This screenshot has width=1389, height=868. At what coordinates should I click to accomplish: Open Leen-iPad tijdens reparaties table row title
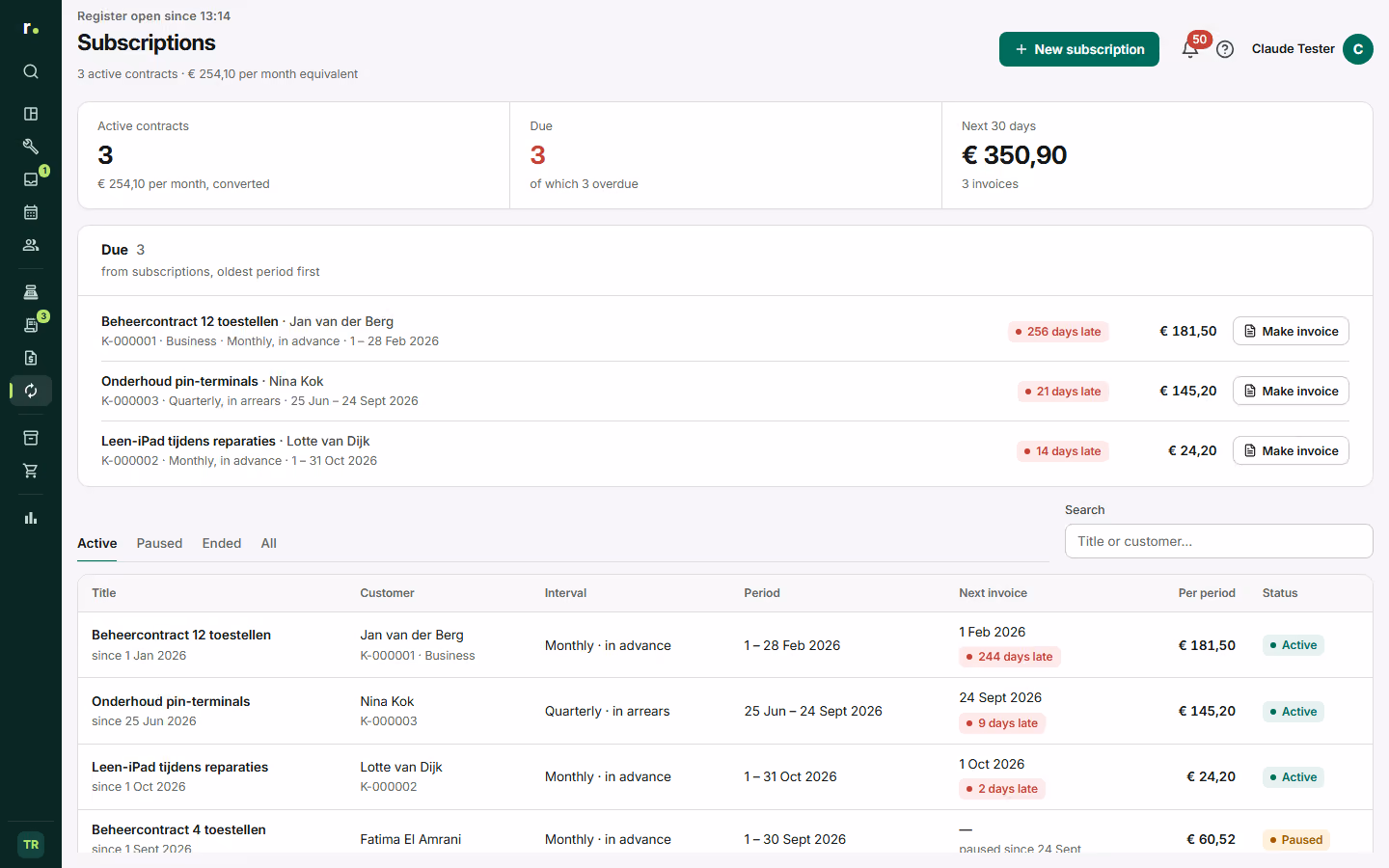[180, 767]
